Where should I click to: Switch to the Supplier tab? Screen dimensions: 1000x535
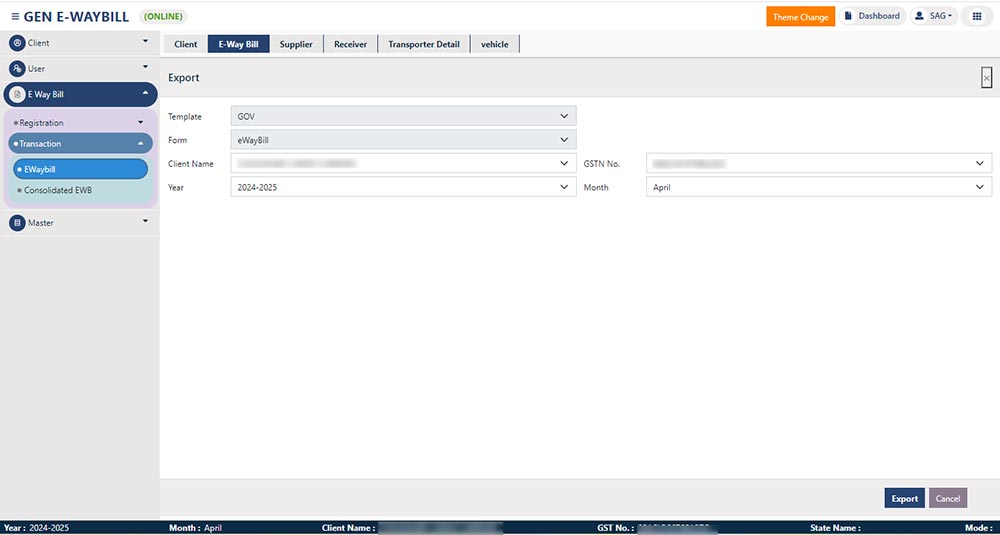tap(296, 44)
